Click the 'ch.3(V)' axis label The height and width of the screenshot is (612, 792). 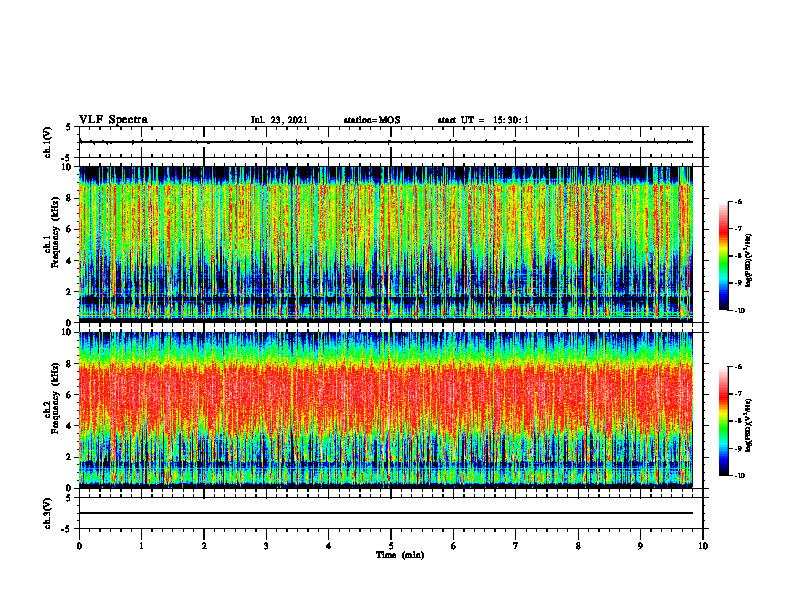pos(47,514)
